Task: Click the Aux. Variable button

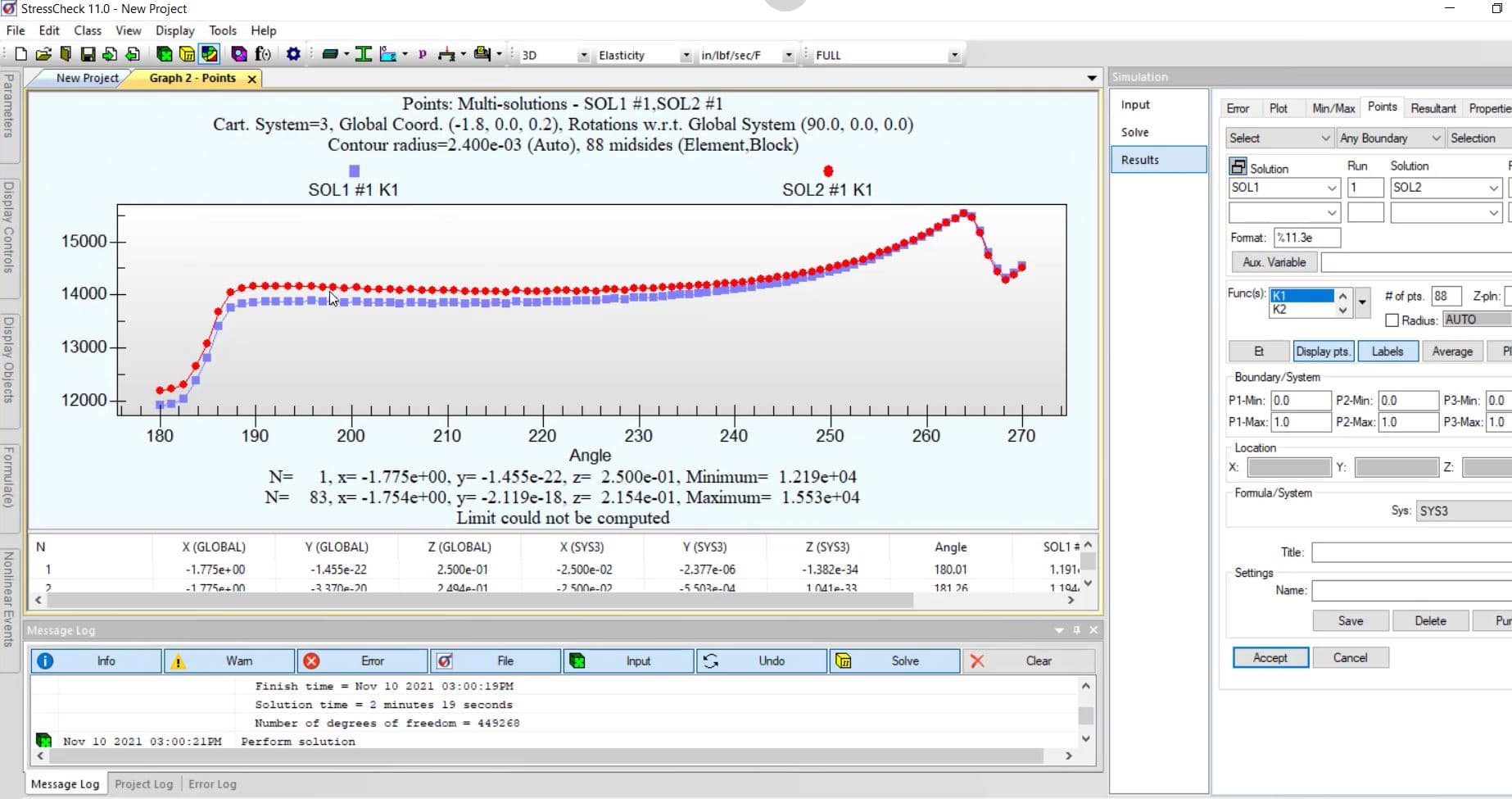Action: pos(1274,262)
